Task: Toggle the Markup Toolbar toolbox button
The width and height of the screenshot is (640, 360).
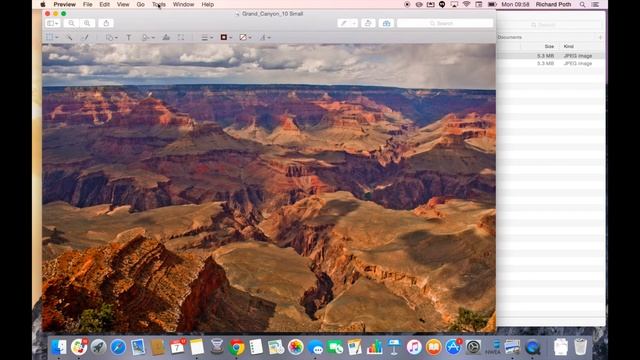Action: pos(386,23)
